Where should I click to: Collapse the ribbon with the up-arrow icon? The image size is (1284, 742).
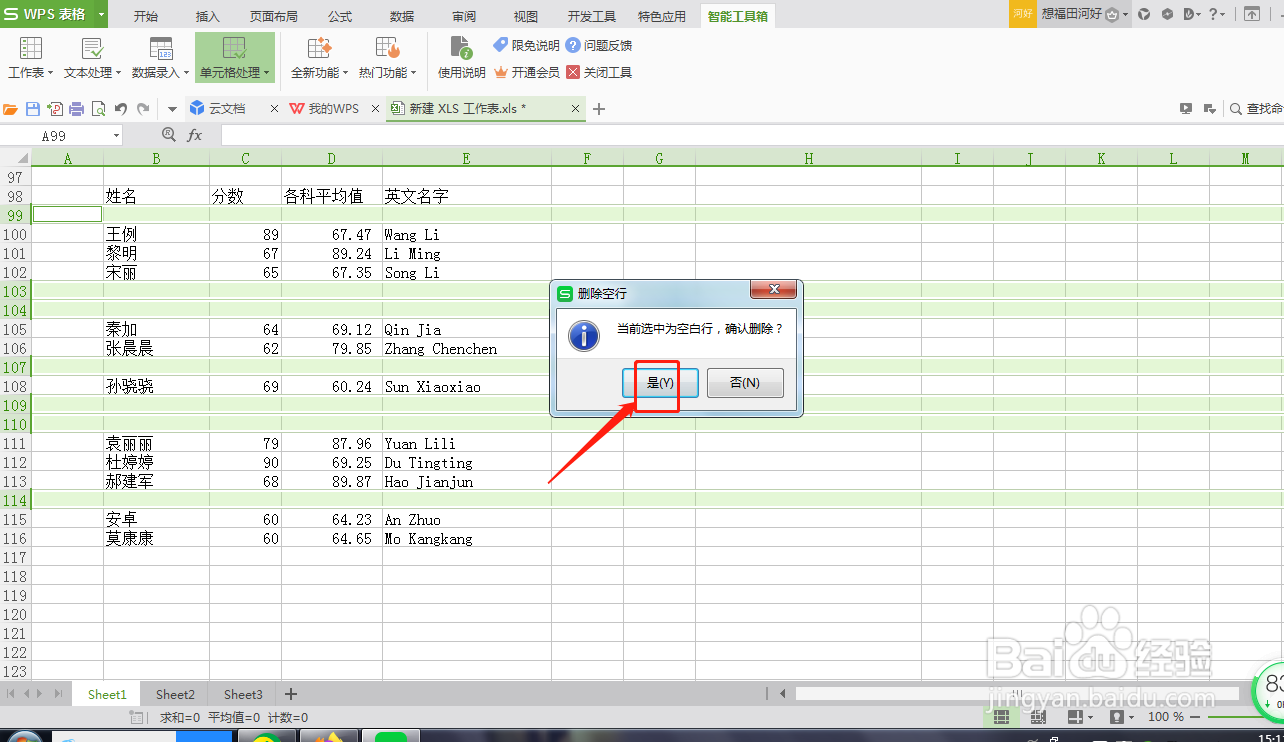[x=1252, y=14]
